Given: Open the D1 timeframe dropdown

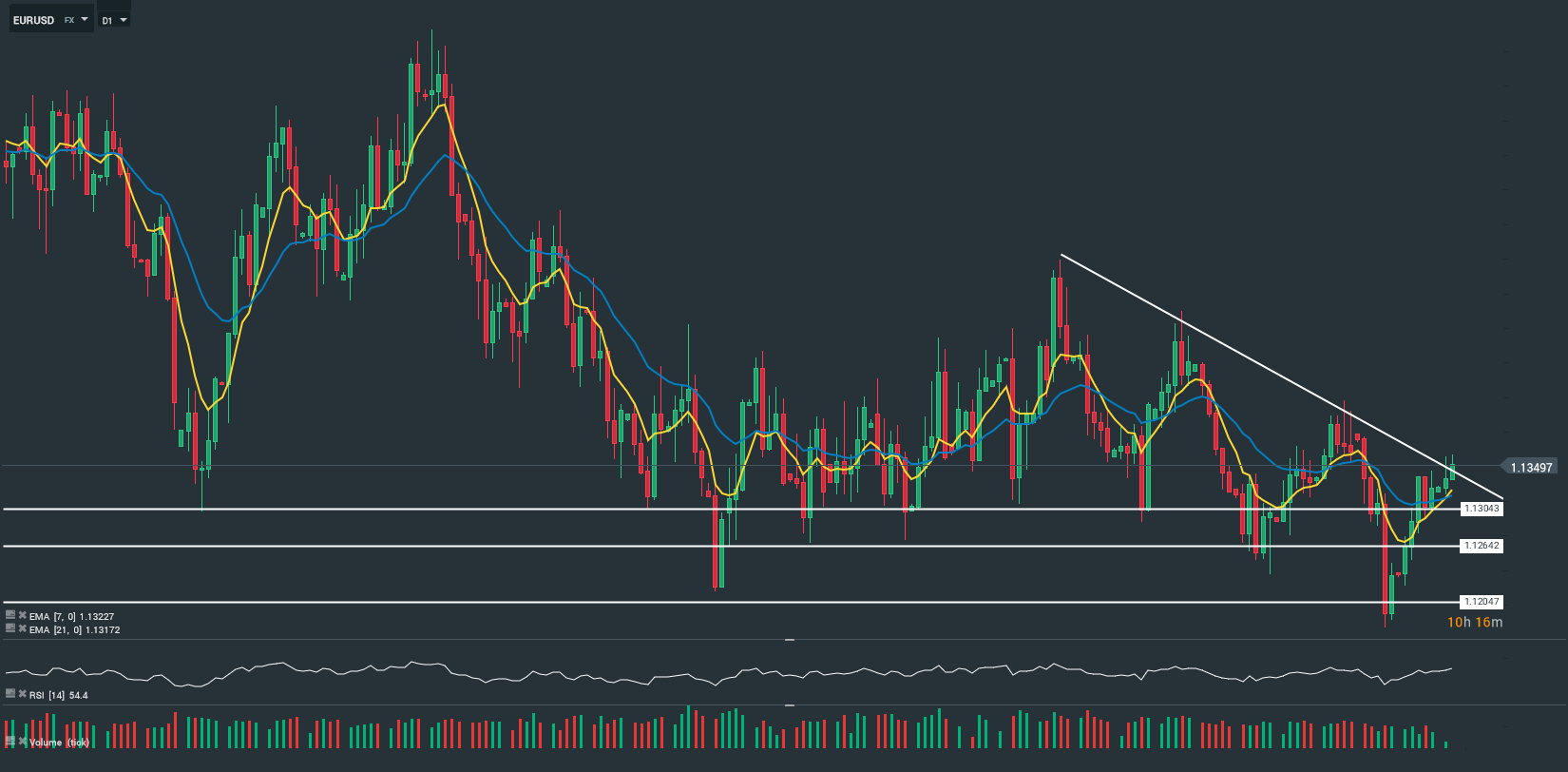Looking at the screenshot, I should (123, 20).
